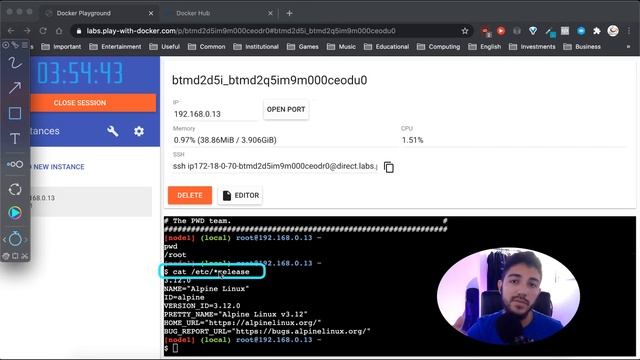Select the rectangle annotation tool
This screenshot has width=640, height=360.
click(15, 113)
